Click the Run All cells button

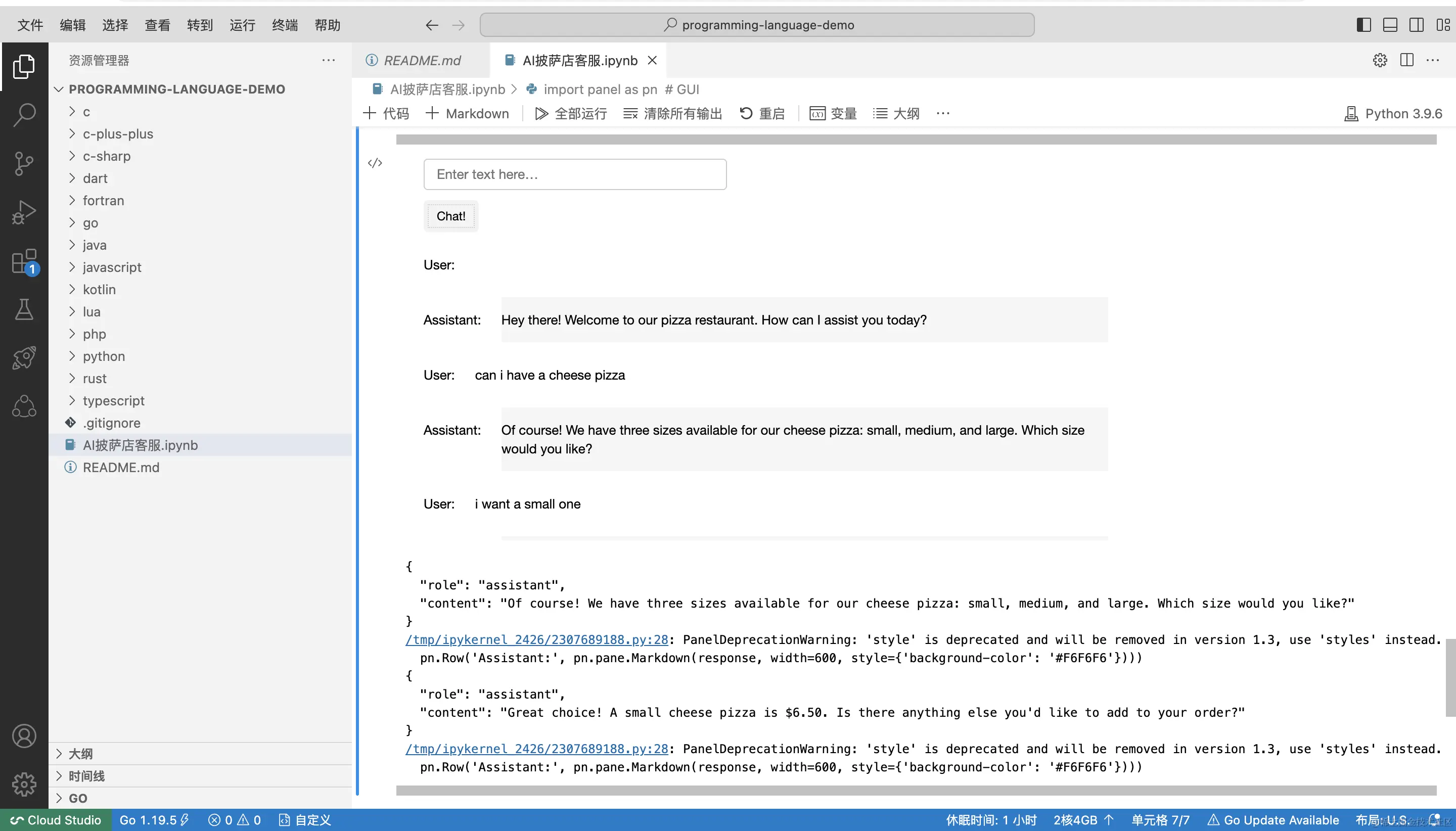(571, 114)
